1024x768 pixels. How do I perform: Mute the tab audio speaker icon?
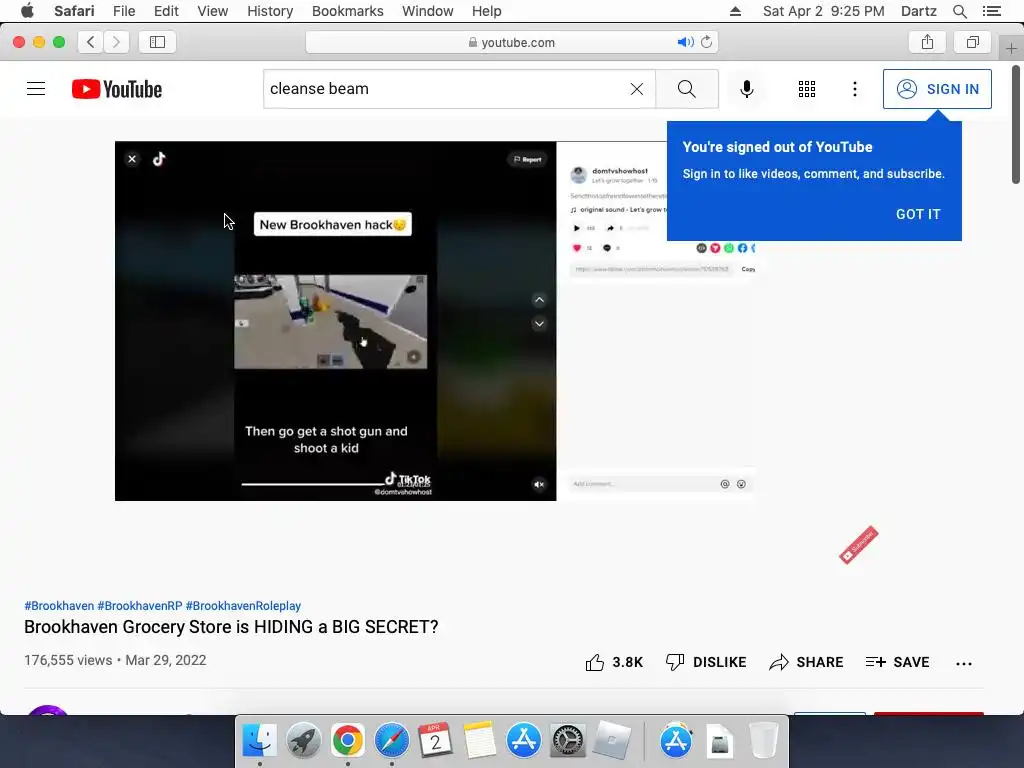coord(685,42)
